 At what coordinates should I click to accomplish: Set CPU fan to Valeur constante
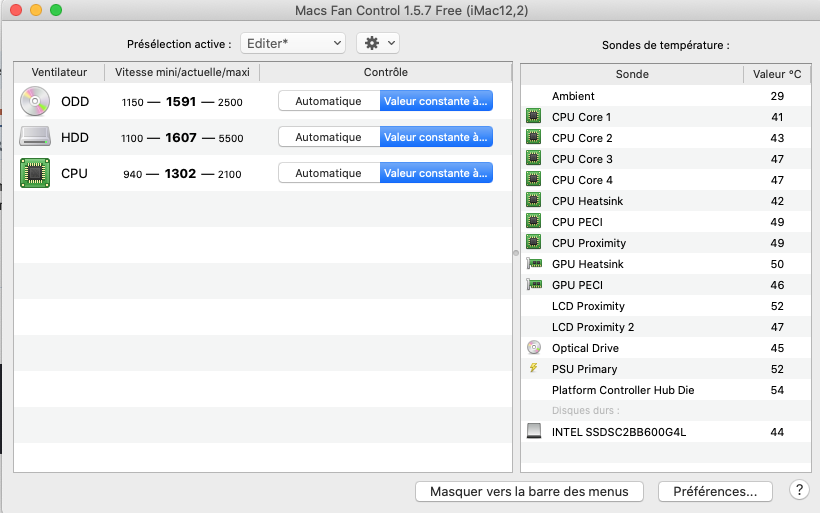[x=436, y=173]
